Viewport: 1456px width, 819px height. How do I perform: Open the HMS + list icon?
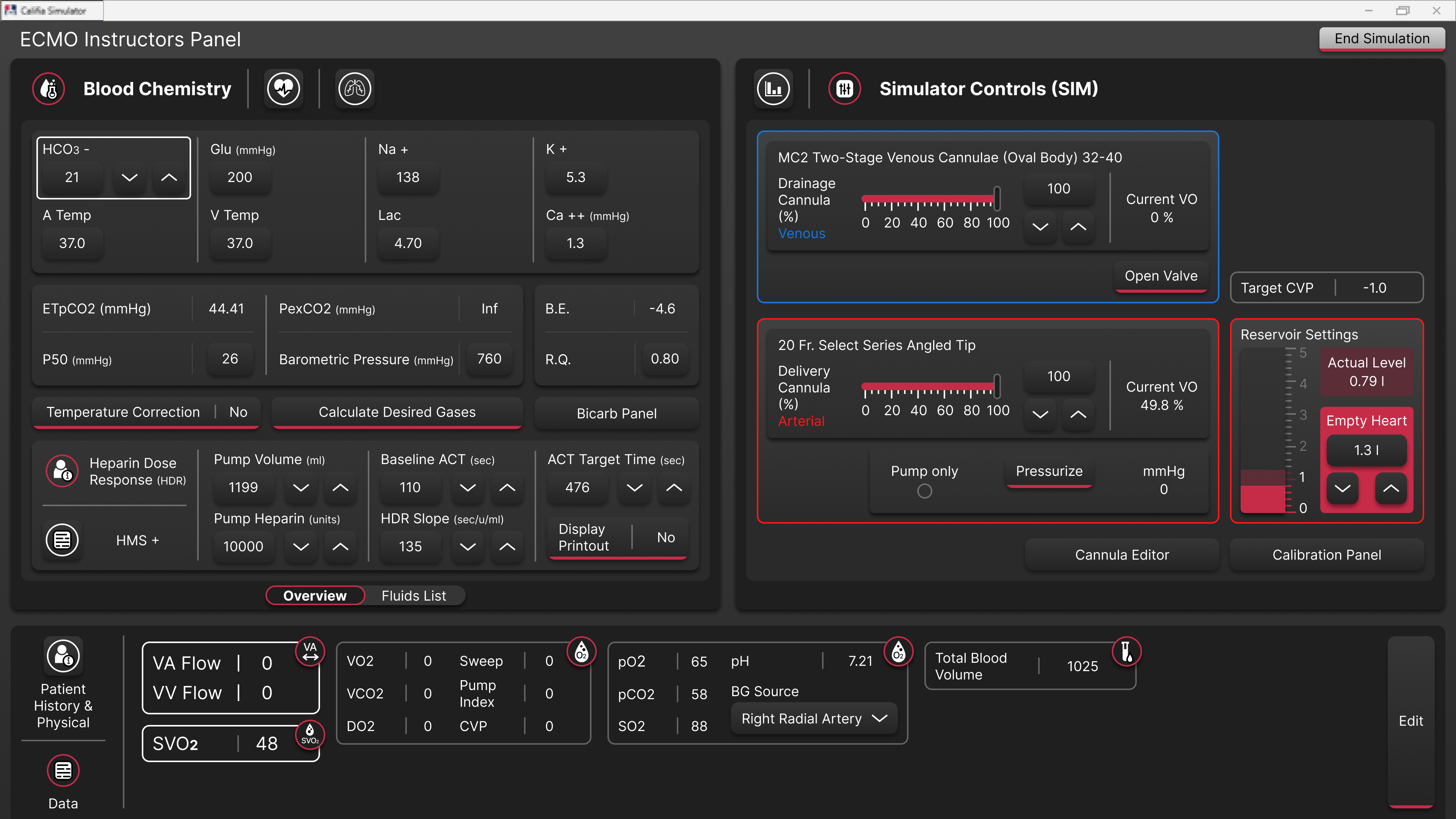(62, 540)
